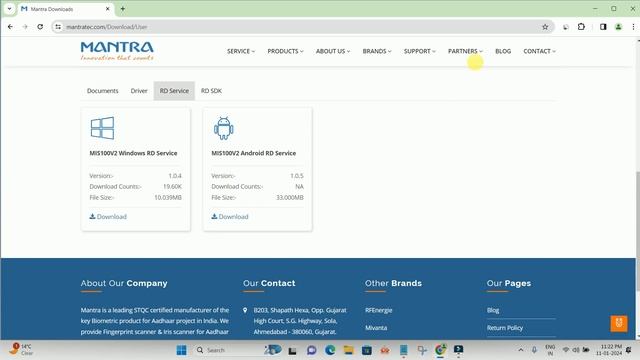The width and height of the screenshot is (640, 360).
Task: Expand the PARTNERS menu
Action: pos(465,51)
